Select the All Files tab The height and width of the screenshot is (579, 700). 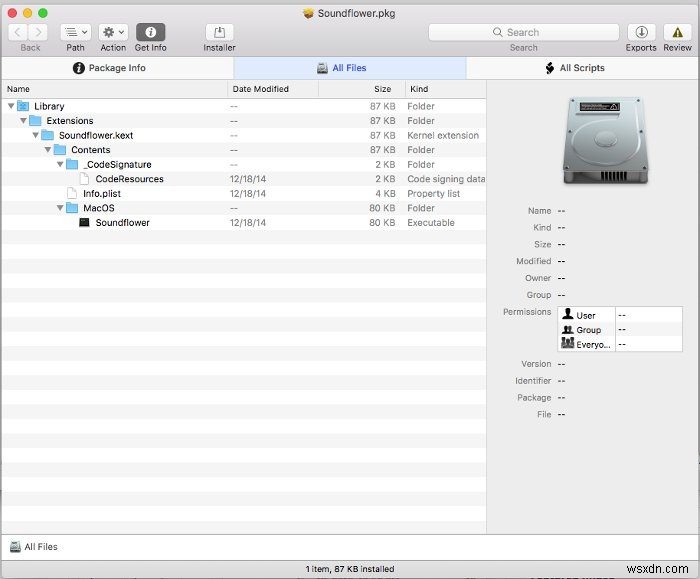coord(350,68)
